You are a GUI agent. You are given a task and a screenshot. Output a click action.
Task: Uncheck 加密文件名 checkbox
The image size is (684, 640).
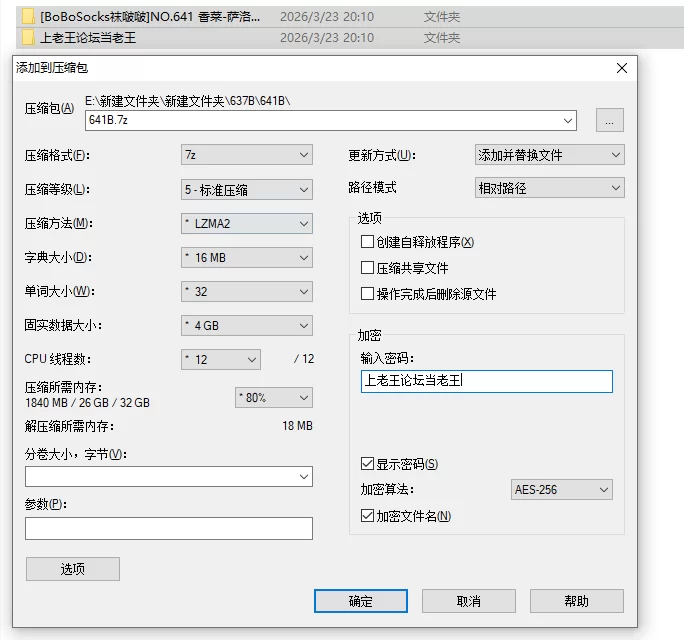point(367,516)
